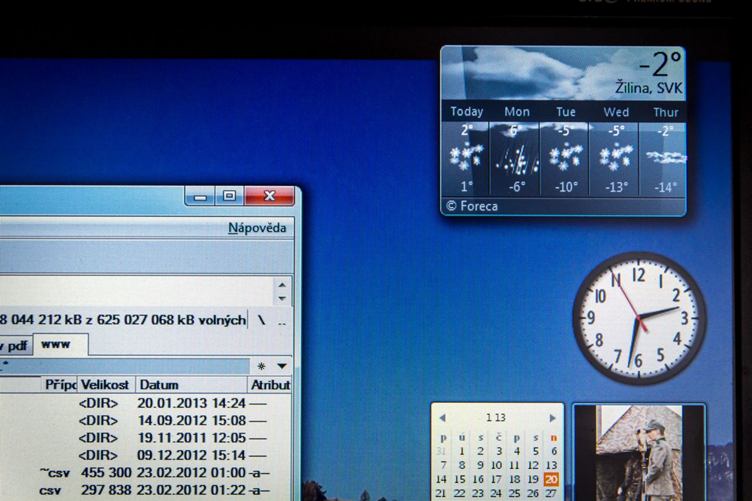Minimize the file manager window
Image resolution: width=752 pixels, height=501 pixels.
point(200,196)
